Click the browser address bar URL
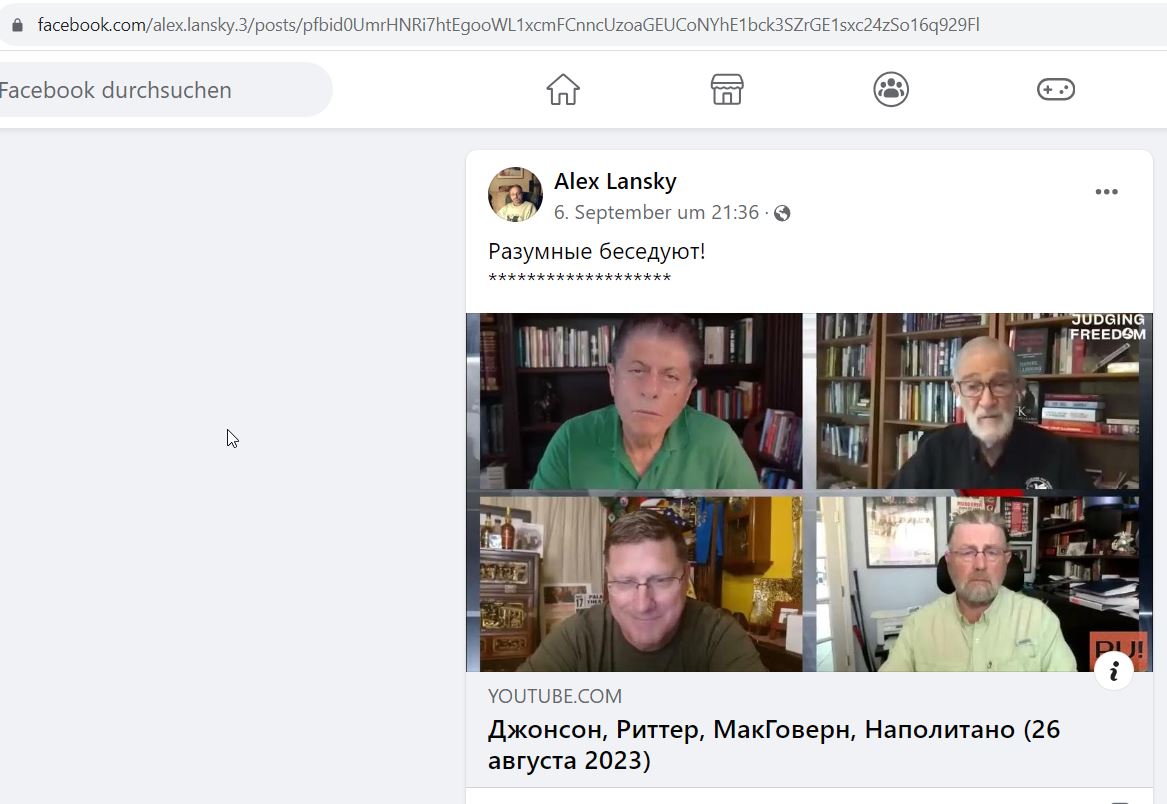This screenshot has height=804, width=1167. click(508, 25)
